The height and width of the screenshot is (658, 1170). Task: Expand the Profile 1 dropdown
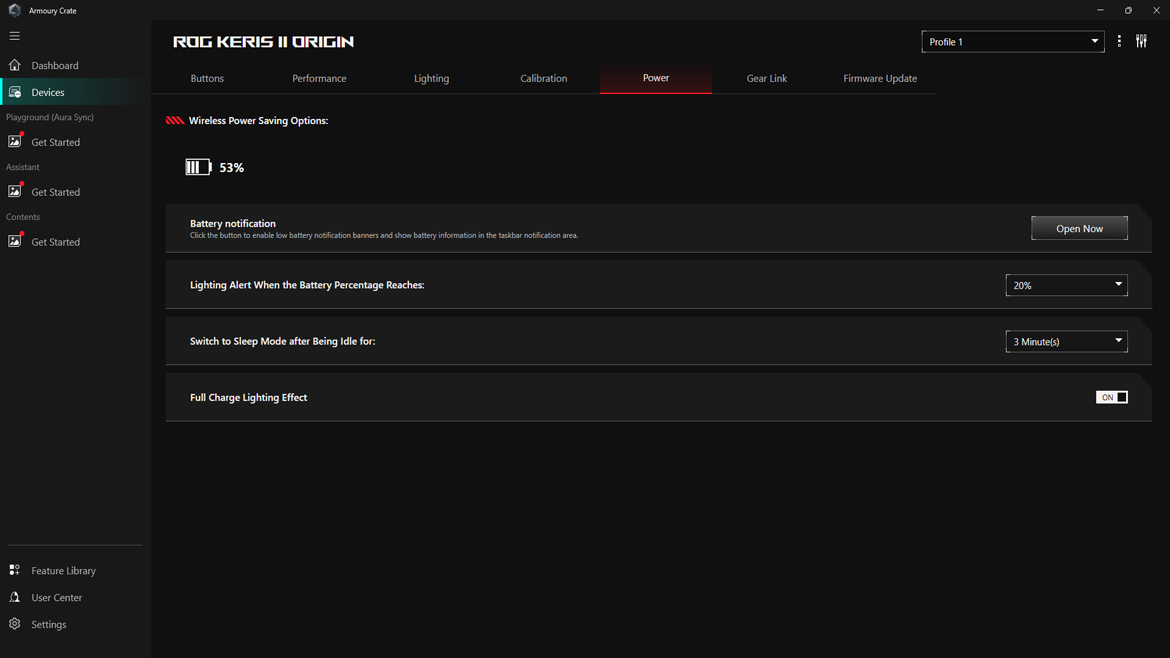[1013, 42]
